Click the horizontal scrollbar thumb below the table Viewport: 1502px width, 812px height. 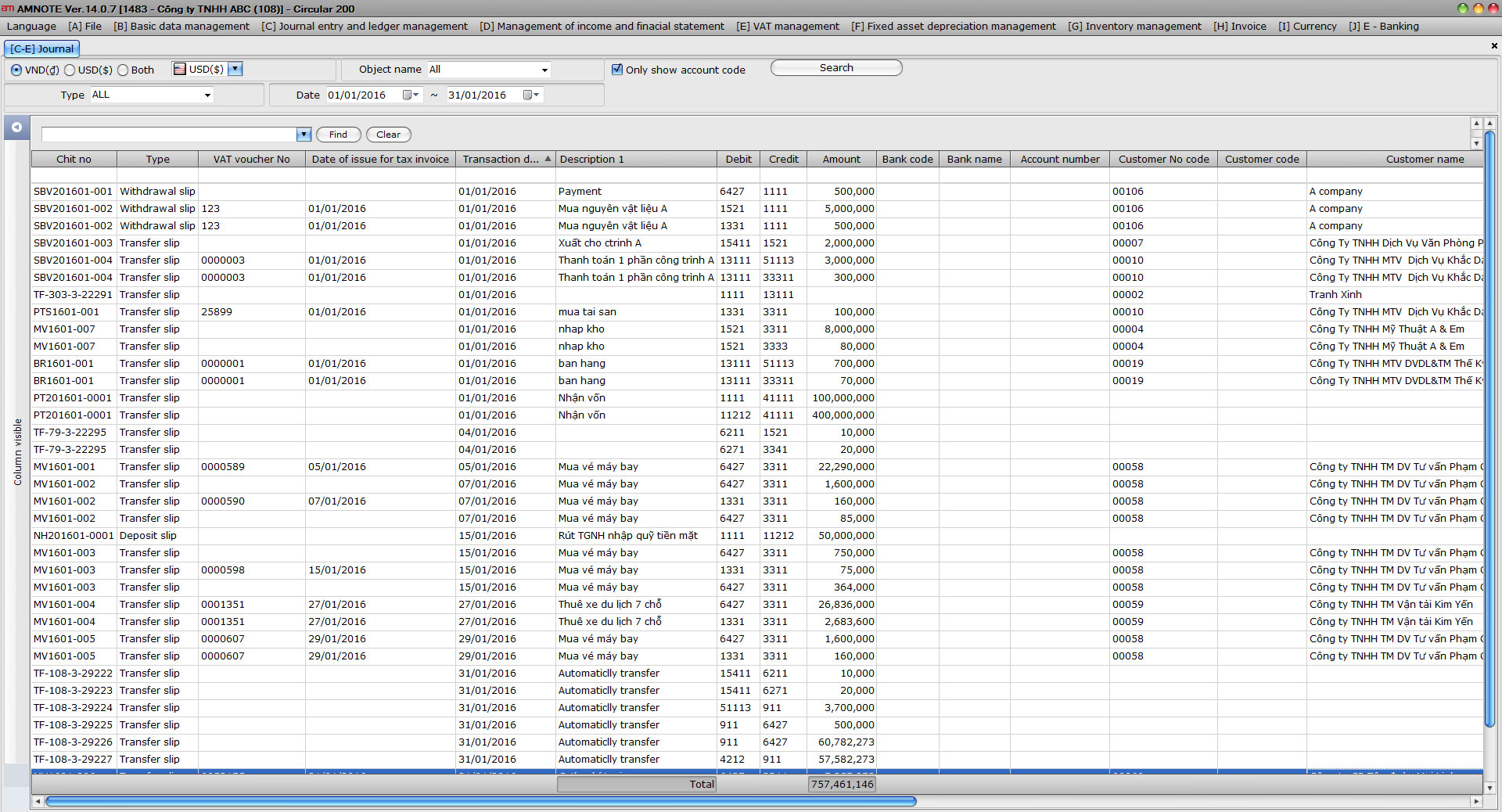(480, 801)
